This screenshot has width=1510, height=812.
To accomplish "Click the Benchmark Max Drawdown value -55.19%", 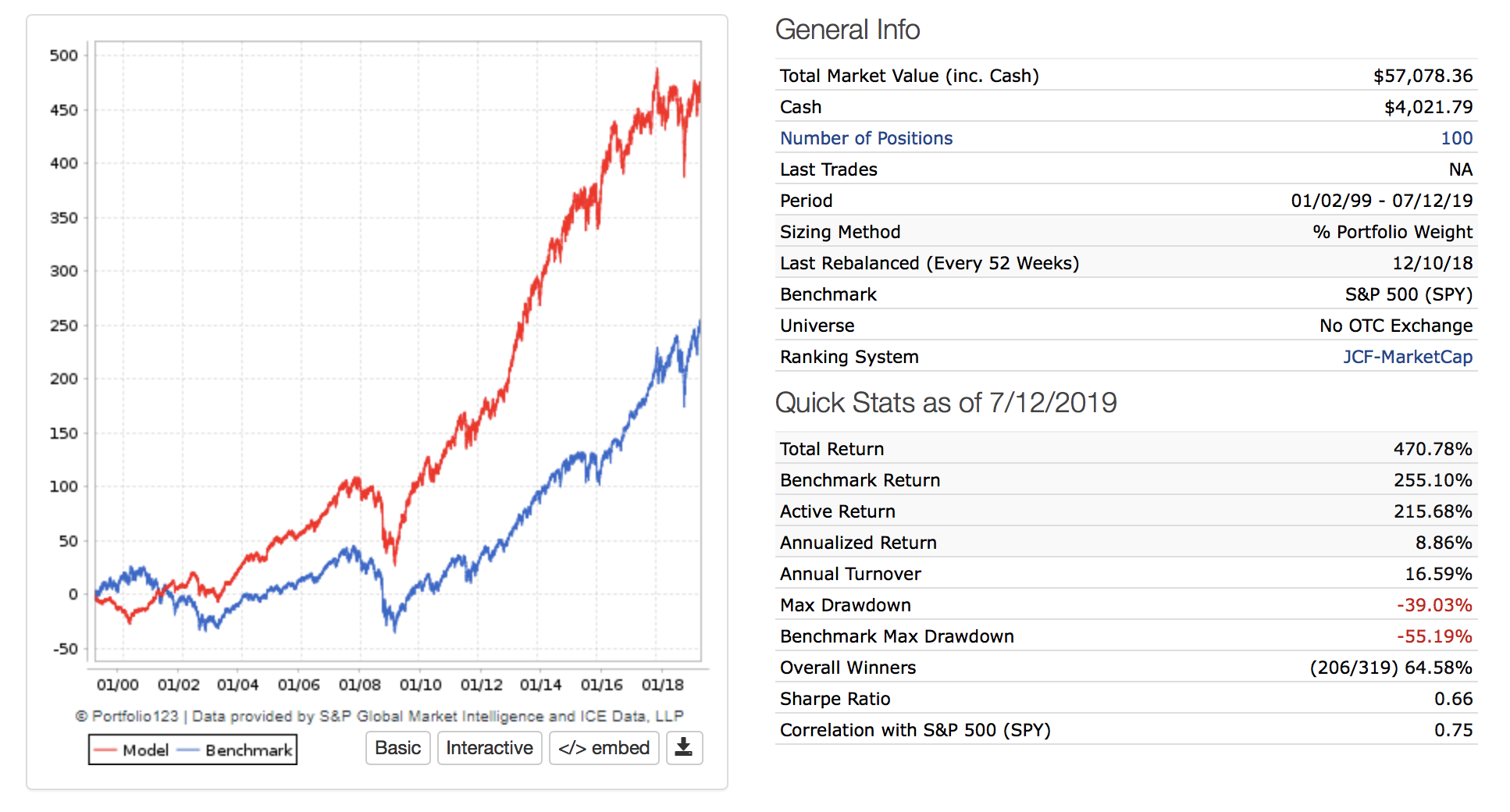I will [x=1434, y=636].
